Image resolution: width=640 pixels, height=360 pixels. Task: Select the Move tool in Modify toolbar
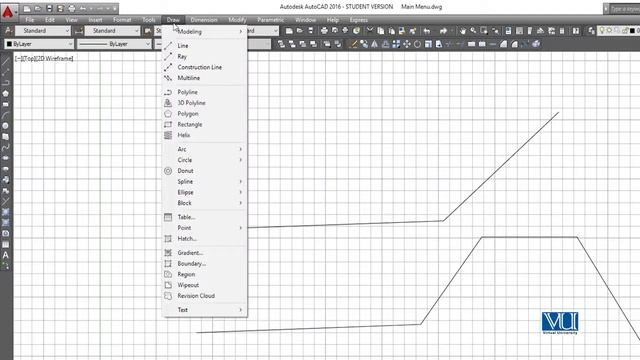click(407, 44)
